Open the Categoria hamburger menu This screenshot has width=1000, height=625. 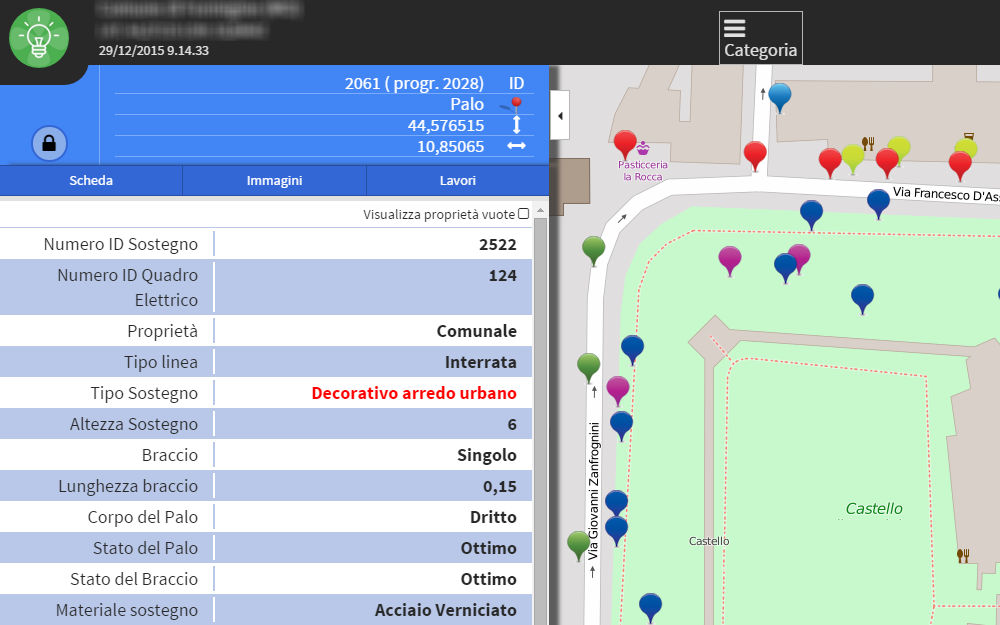tap(760, 38)
